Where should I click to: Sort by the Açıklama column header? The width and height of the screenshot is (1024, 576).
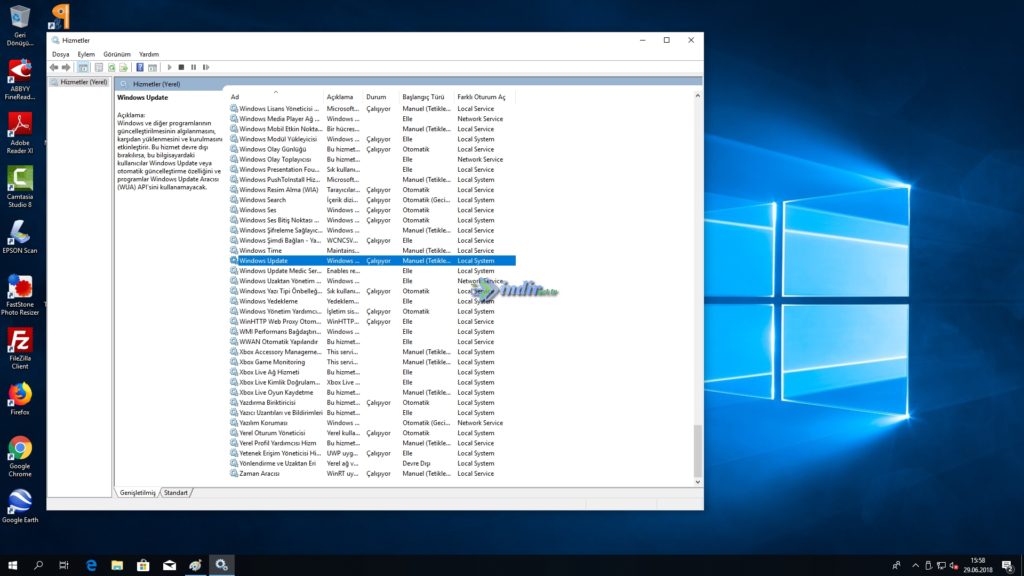343,97
